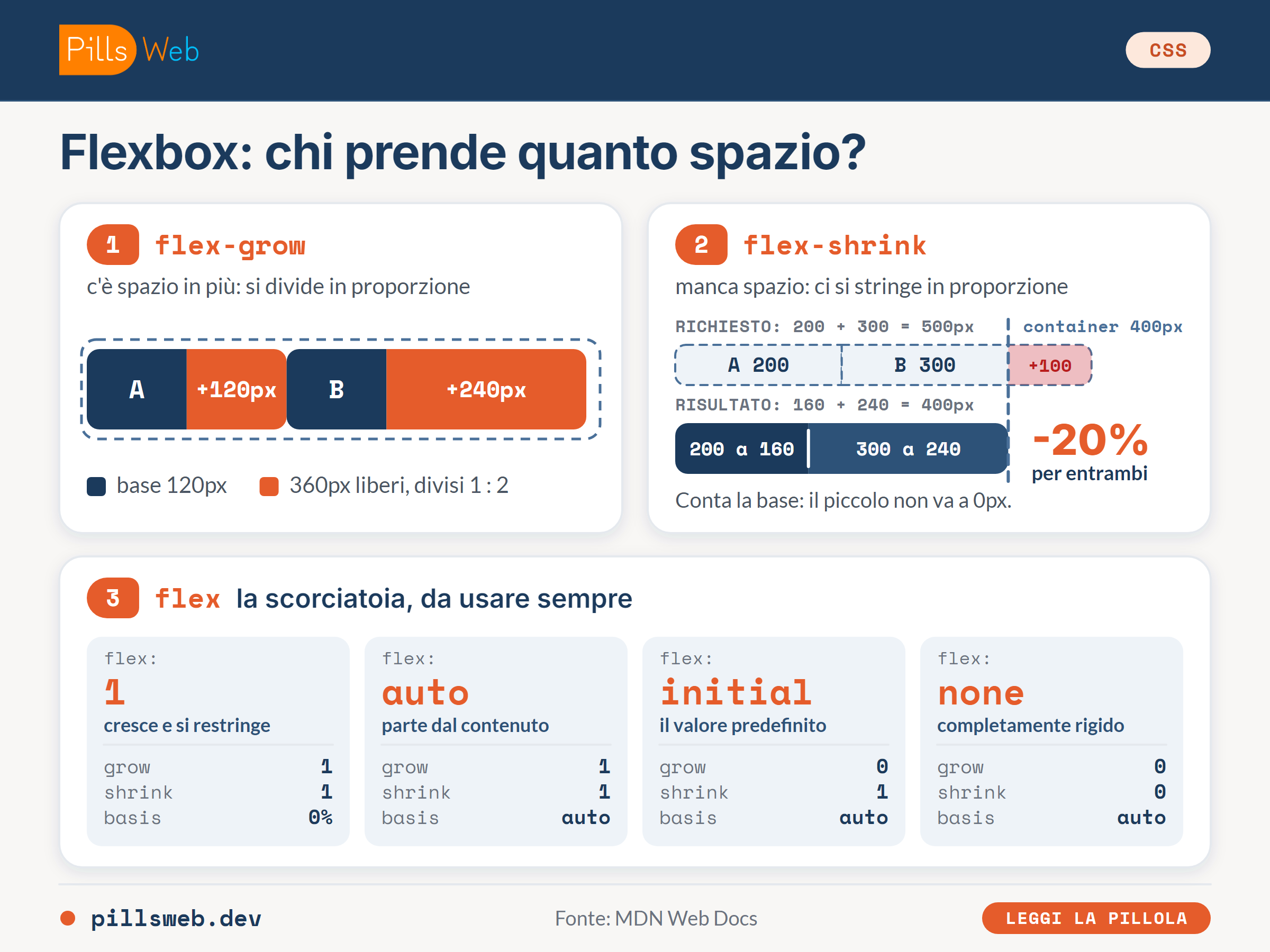Image resolution: width=1270 pixels, height=952 pixels.
Task: Click the 'flex-shrink' heading
Action: 835,245
